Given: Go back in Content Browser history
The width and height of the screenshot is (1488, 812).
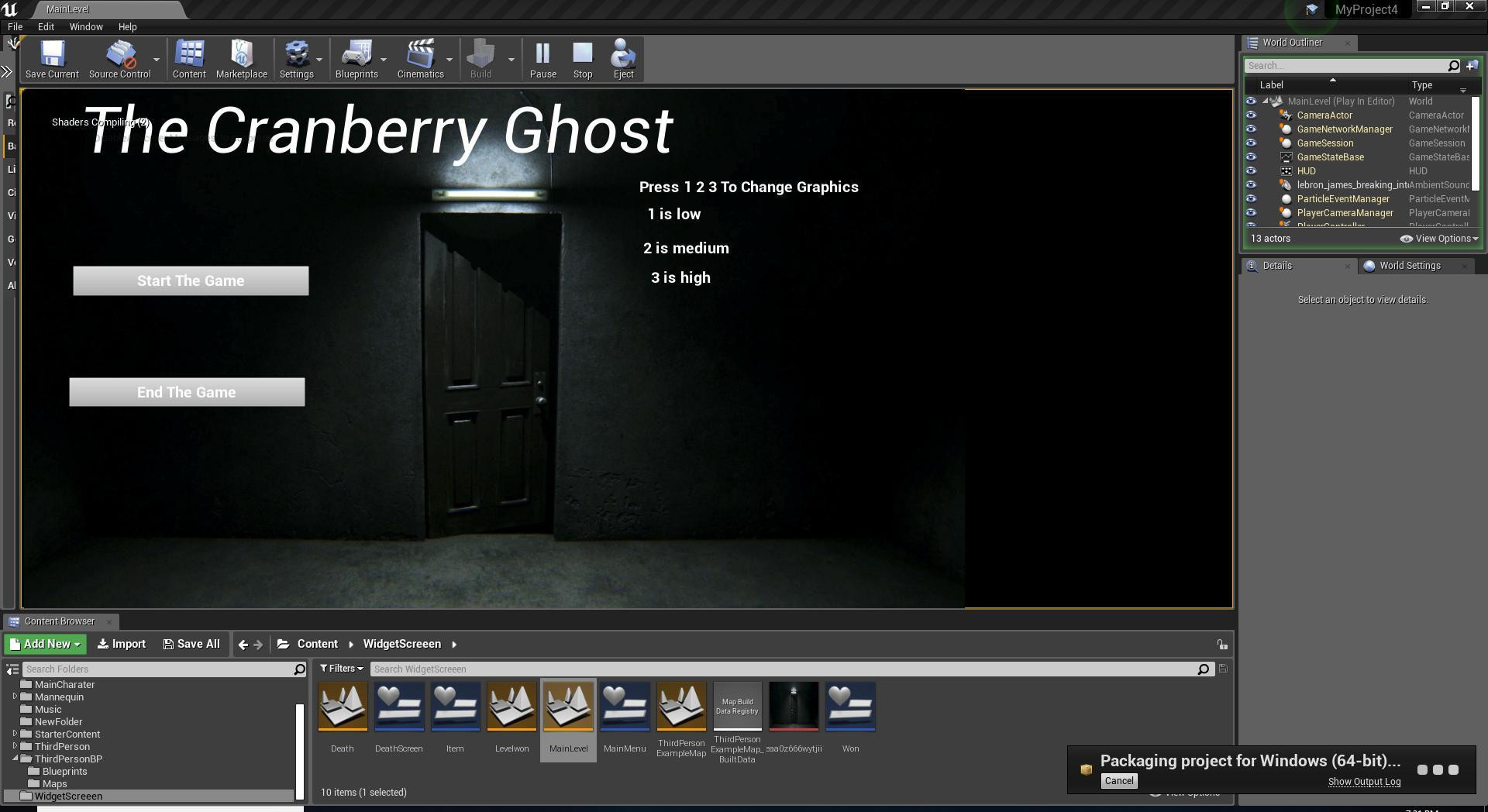Looking at the screenshot, I should tap(243, 644).
